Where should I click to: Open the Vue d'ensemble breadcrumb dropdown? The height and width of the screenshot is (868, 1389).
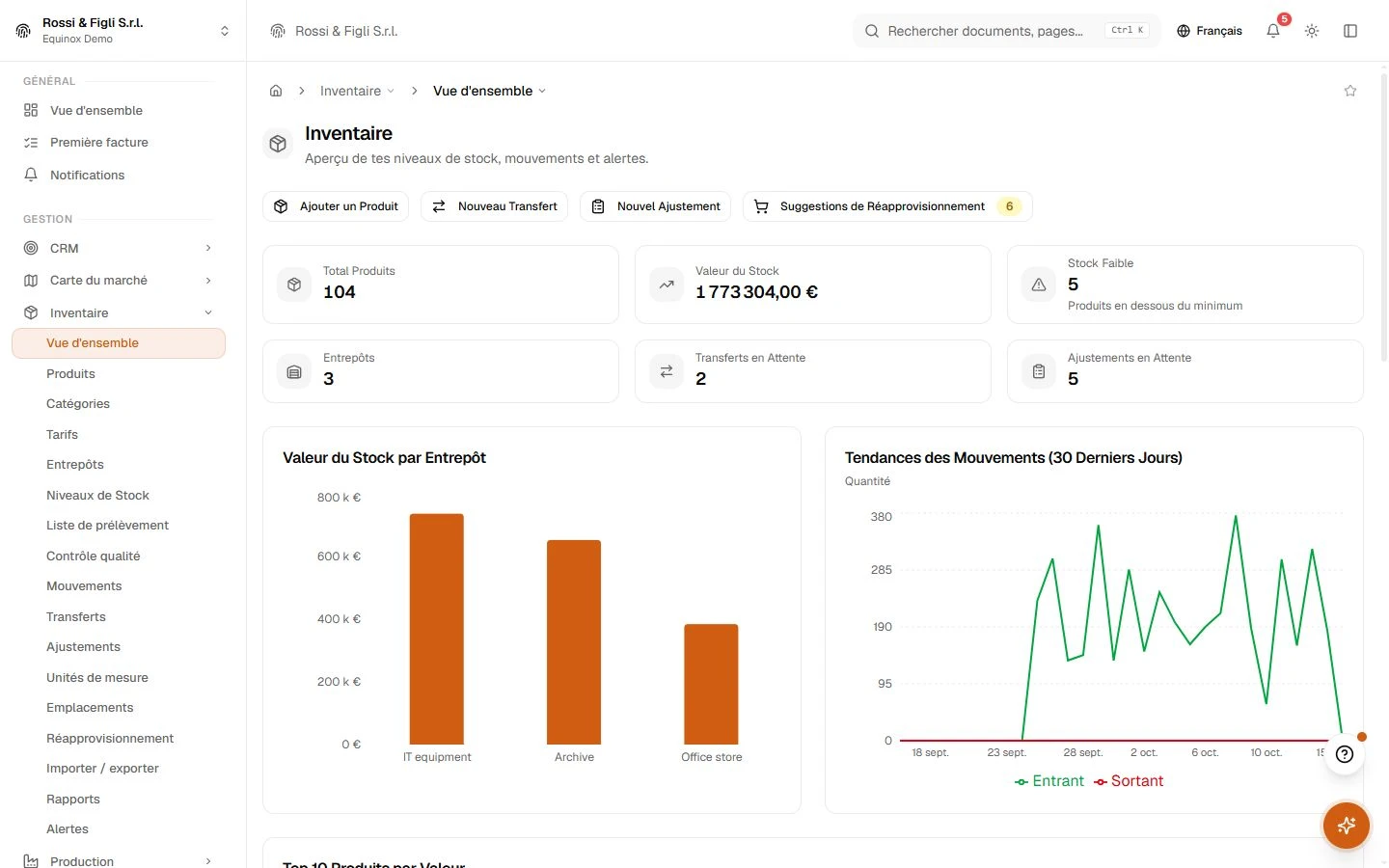click(489, 91)
